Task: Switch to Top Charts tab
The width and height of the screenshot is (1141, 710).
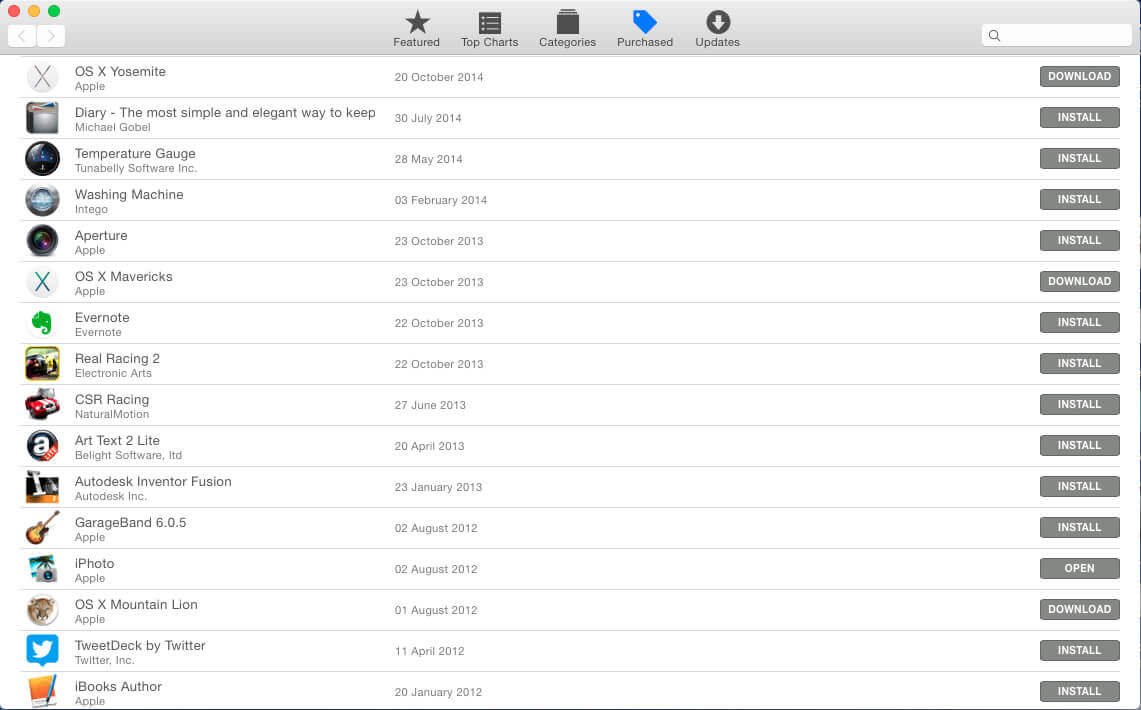Action: tap(490, 29)
